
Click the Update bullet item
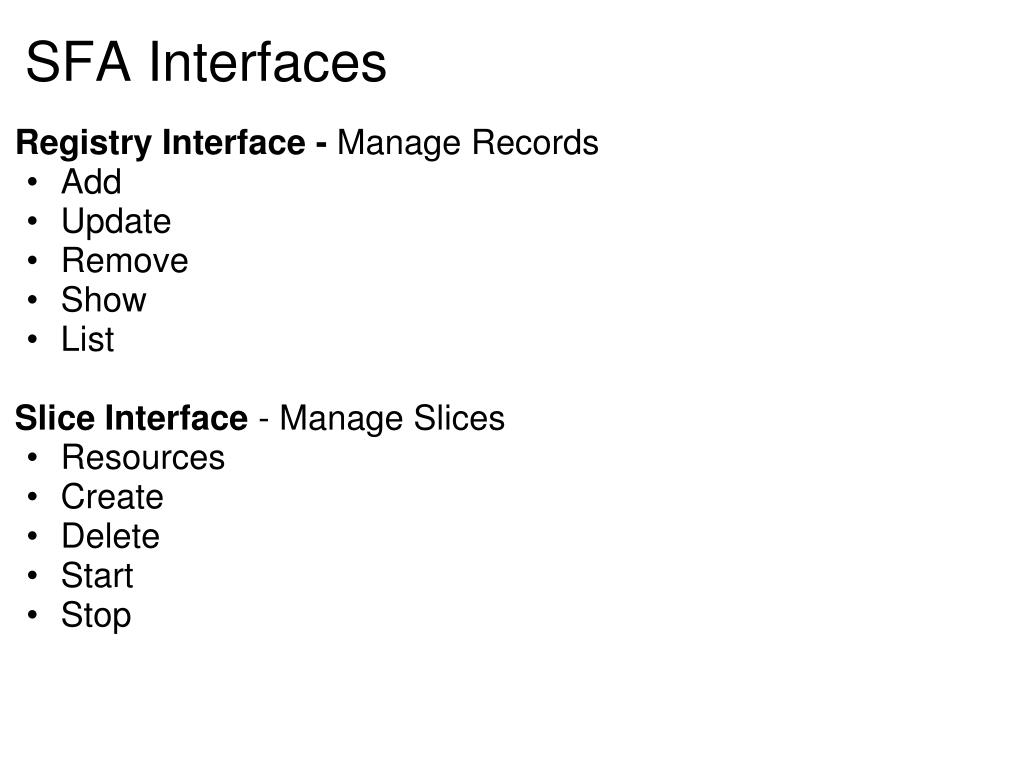[116, 222]
